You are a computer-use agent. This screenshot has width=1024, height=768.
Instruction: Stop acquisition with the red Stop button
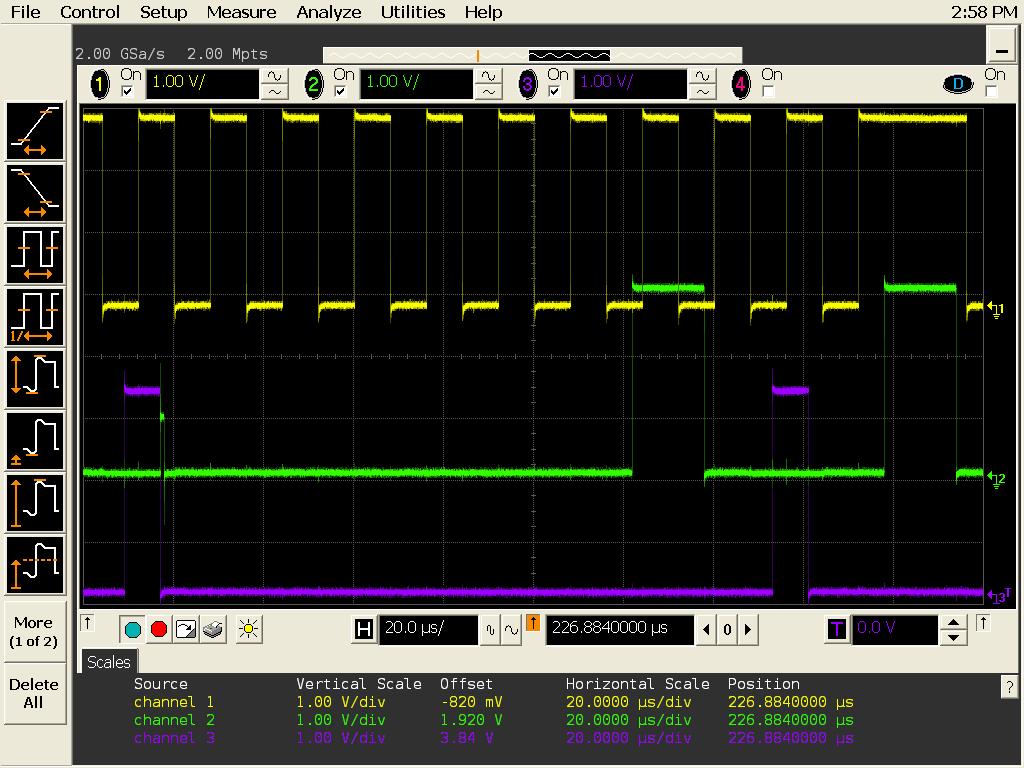(159, 630)
